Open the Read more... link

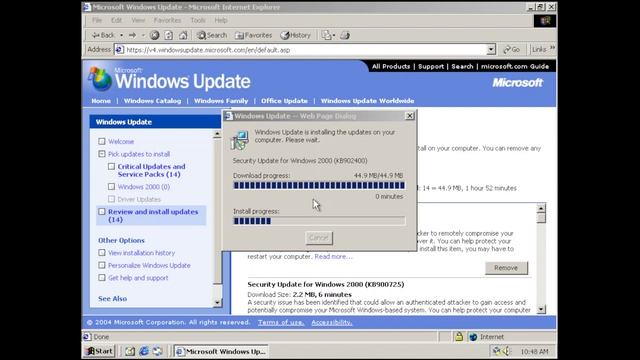pos(333,256)
